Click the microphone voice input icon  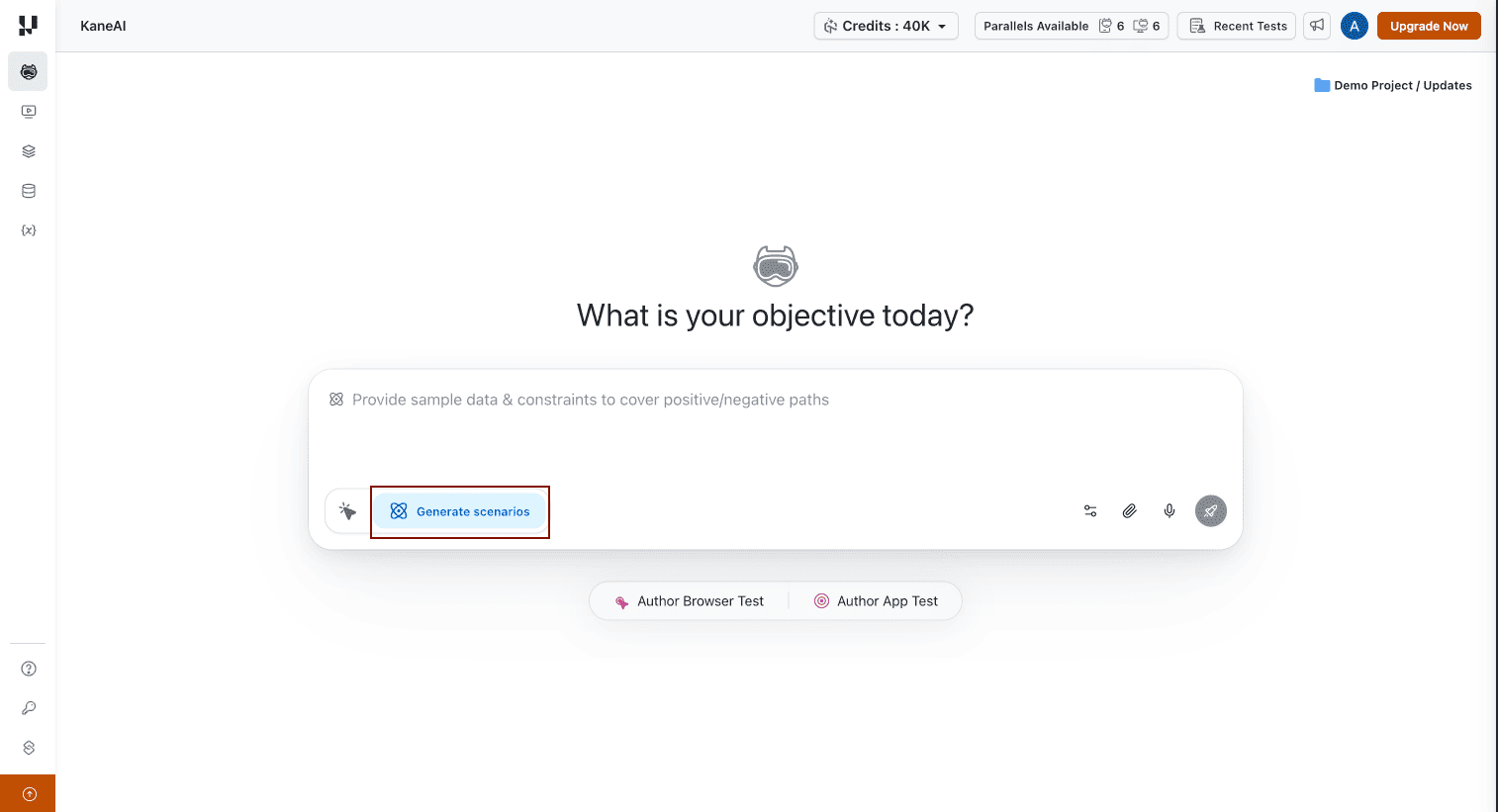1170,511
